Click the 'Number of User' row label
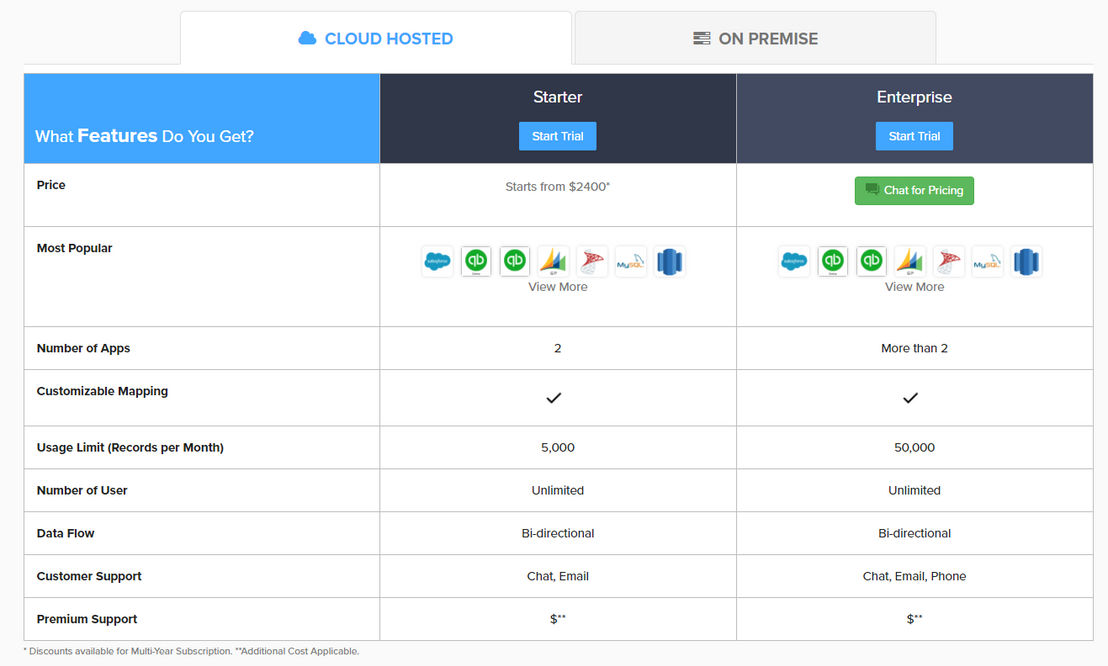The image size is (1108, 666). [82, 490]
